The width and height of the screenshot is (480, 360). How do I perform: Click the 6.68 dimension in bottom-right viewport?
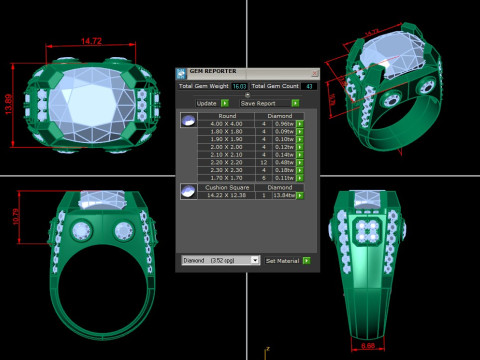pos(368,346)
